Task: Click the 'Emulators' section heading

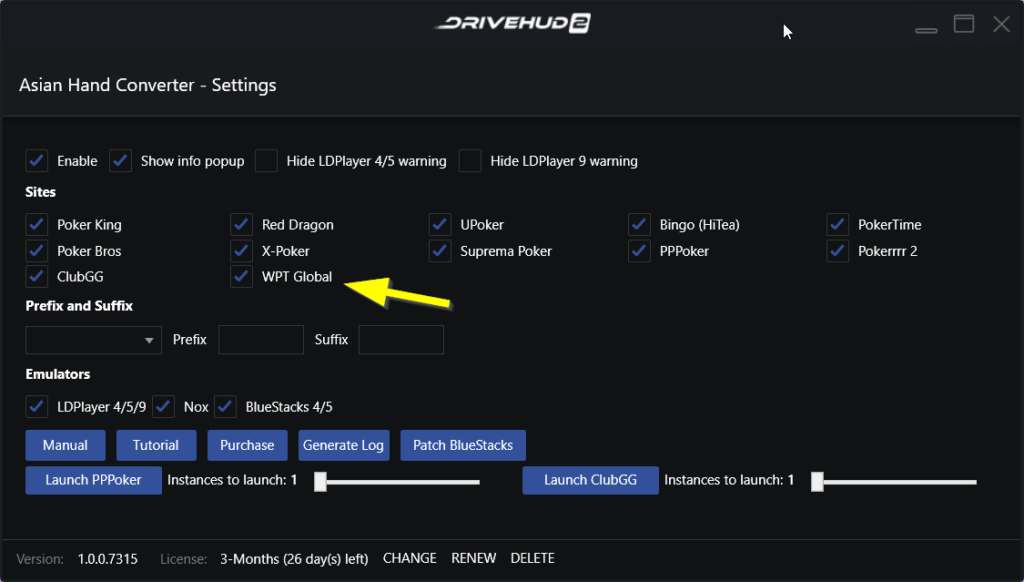Action: (x=58, y=374)
